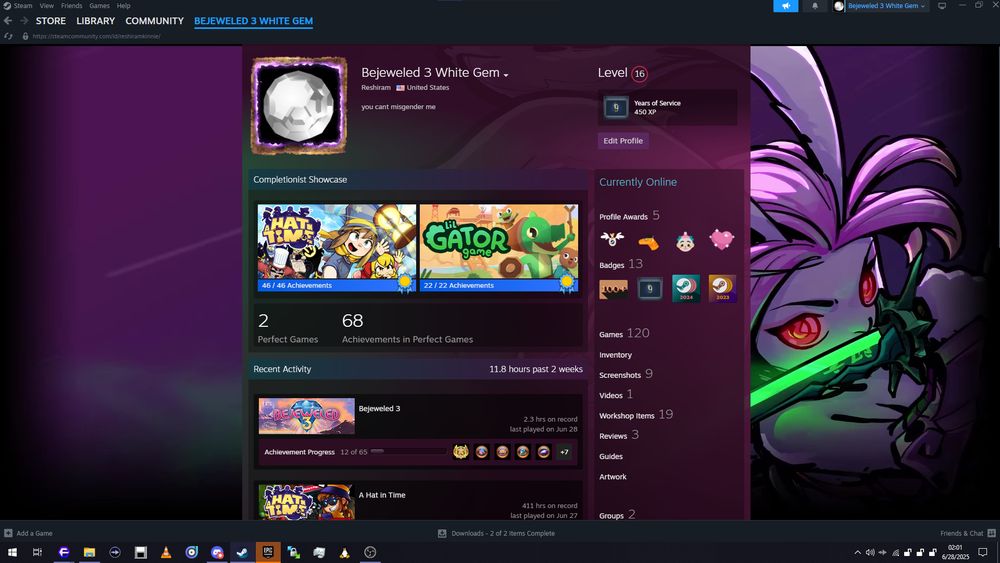Click the Perfect Games count
Screen dimensions: 1000x563
pos(263,320)
